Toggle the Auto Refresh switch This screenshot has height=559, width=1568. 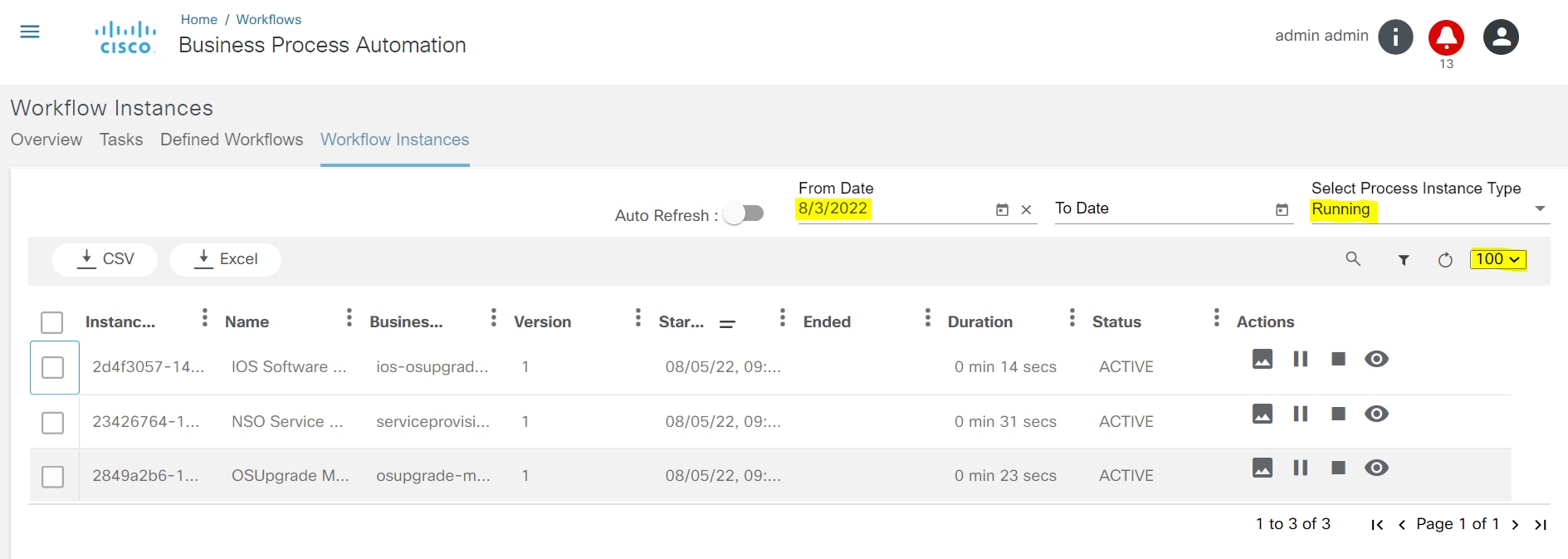coord(744,214)
